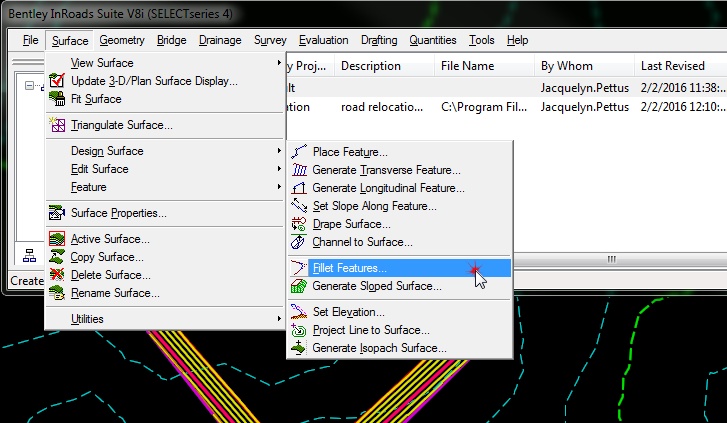Screen dimensions: 727x423
Task: Click the '2/2/2016 11:38' last revised cell
Action: click(x=682, y=88)
